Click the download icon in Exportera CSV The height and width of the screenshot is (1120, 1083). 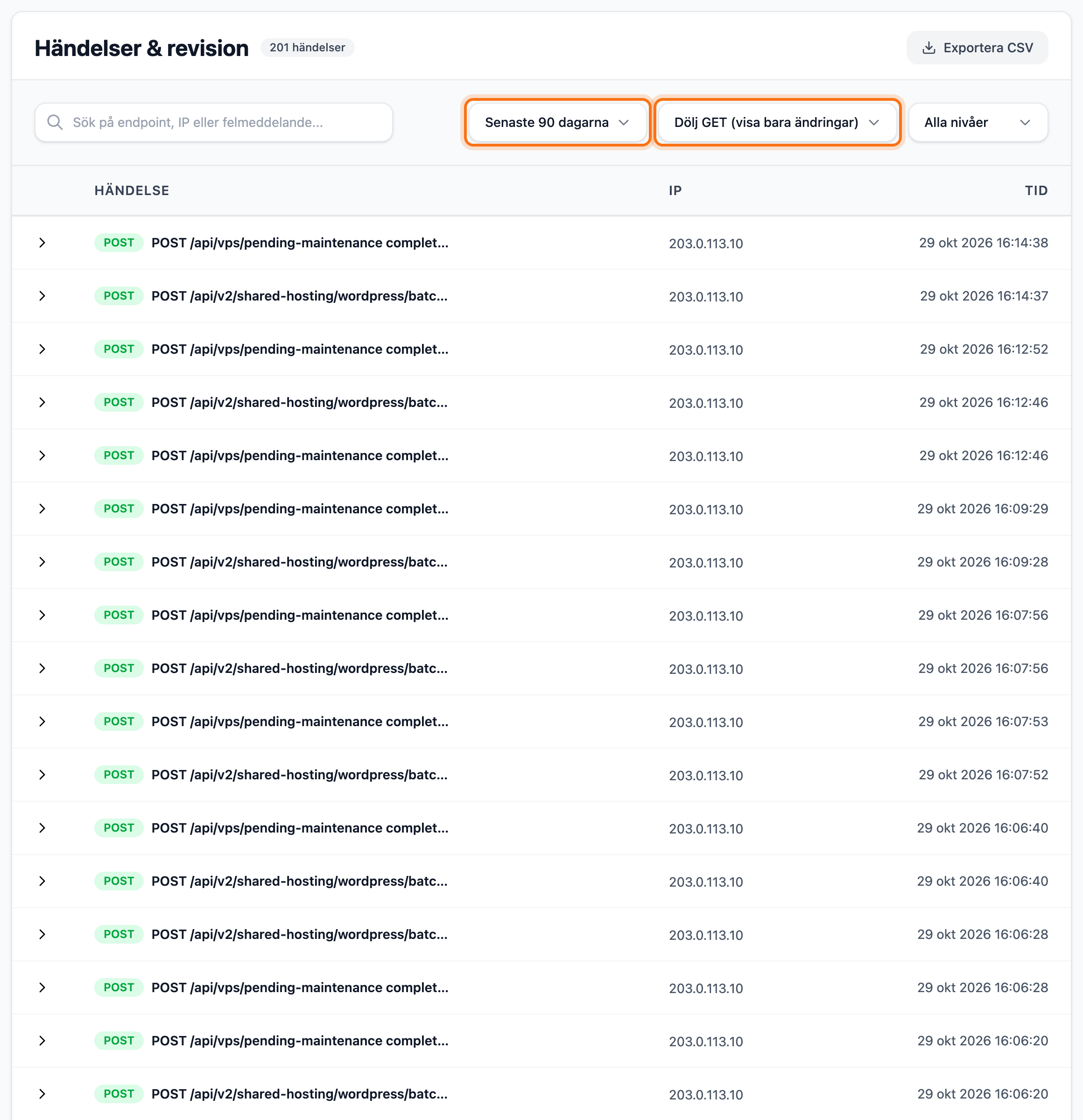point(928,48)
